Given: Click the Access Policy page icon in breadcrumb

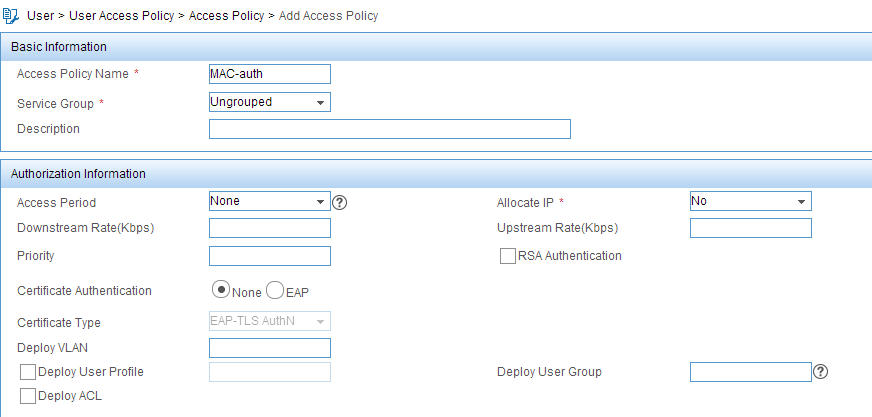Looking at the screenshot, I should pos(11,16).
